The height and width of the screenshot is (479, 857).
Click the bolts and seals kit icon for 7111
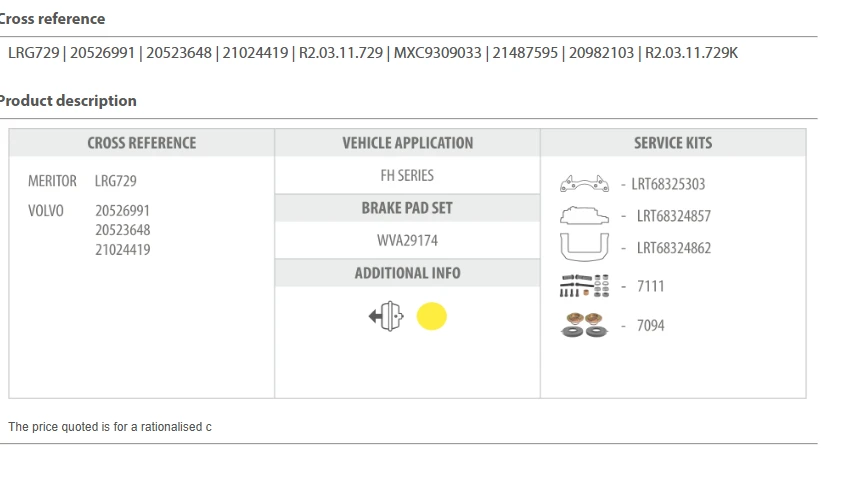point(585,286)
